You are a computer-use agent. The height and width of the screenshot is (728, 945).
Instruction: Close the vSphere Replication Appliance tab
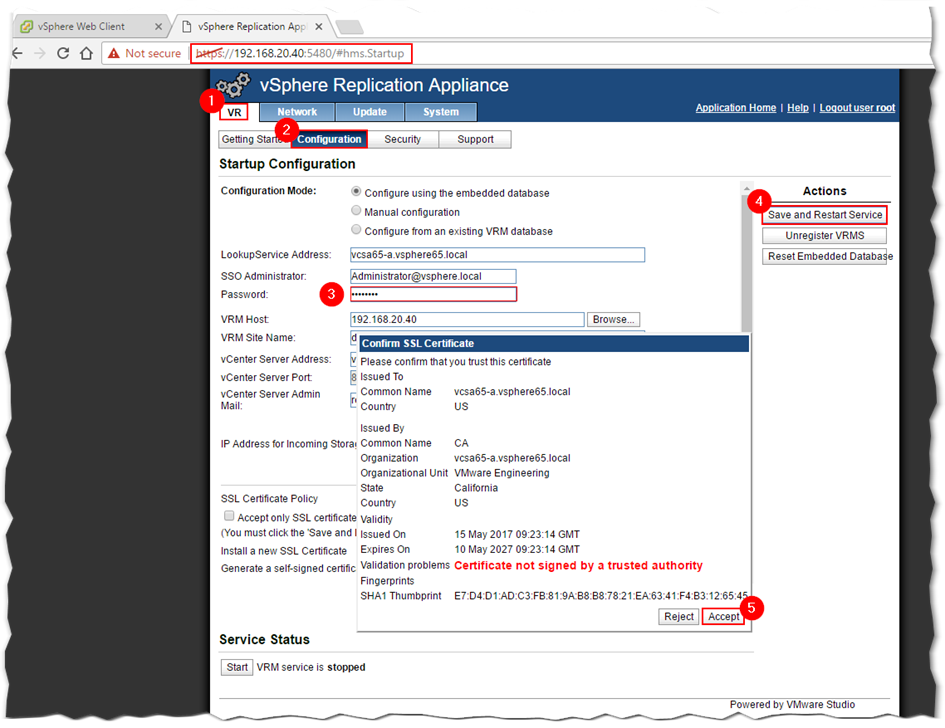(319, 27)
